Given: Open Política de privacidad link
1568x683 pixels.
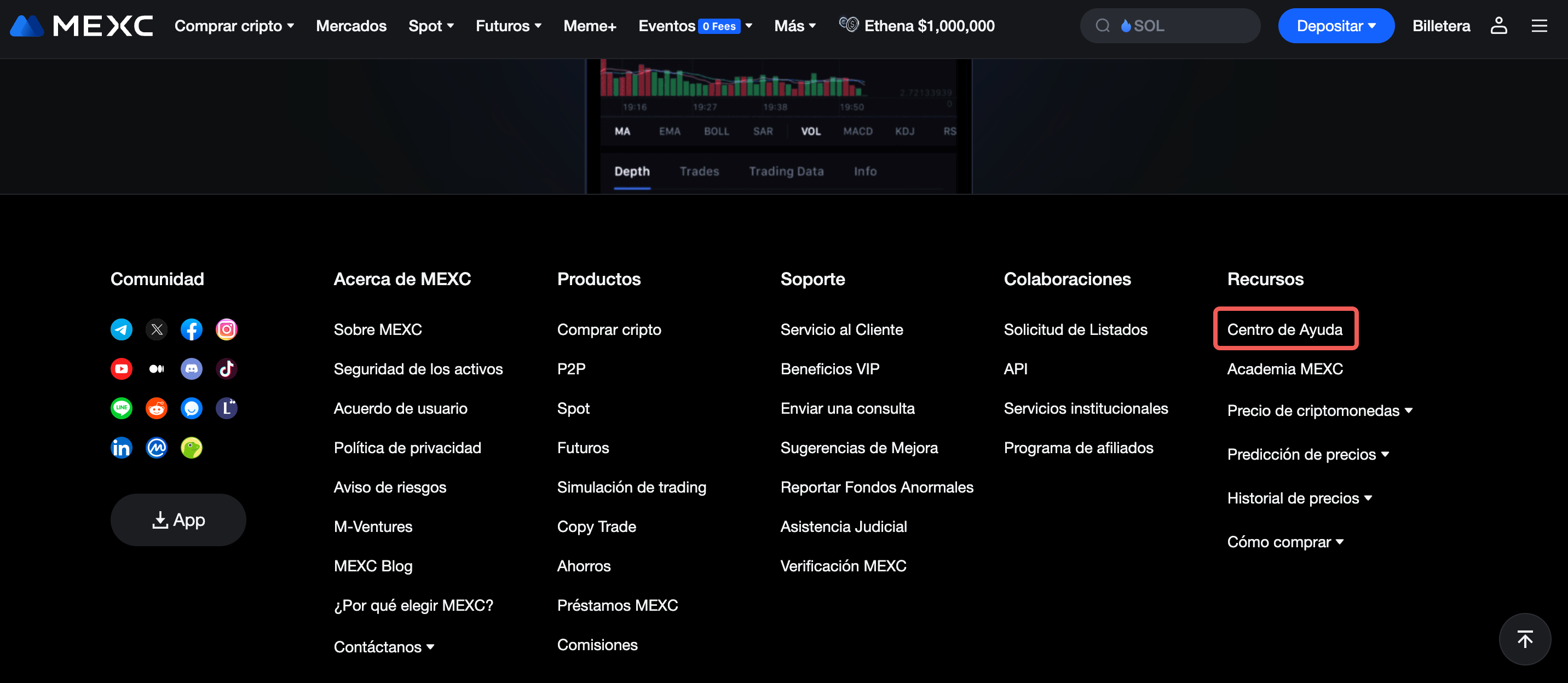Looking at the screenshot, I should tap(407, 448).
